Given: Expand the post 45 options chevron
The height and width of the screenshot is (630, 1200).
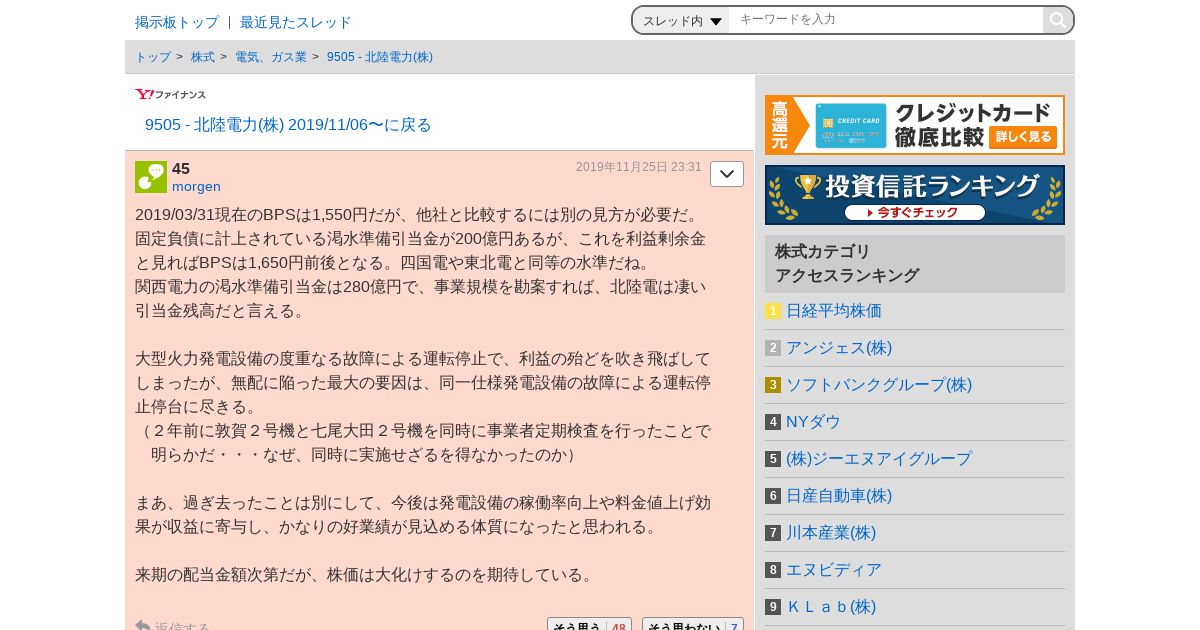Looking at the screenshot, I should coord(727,174).
